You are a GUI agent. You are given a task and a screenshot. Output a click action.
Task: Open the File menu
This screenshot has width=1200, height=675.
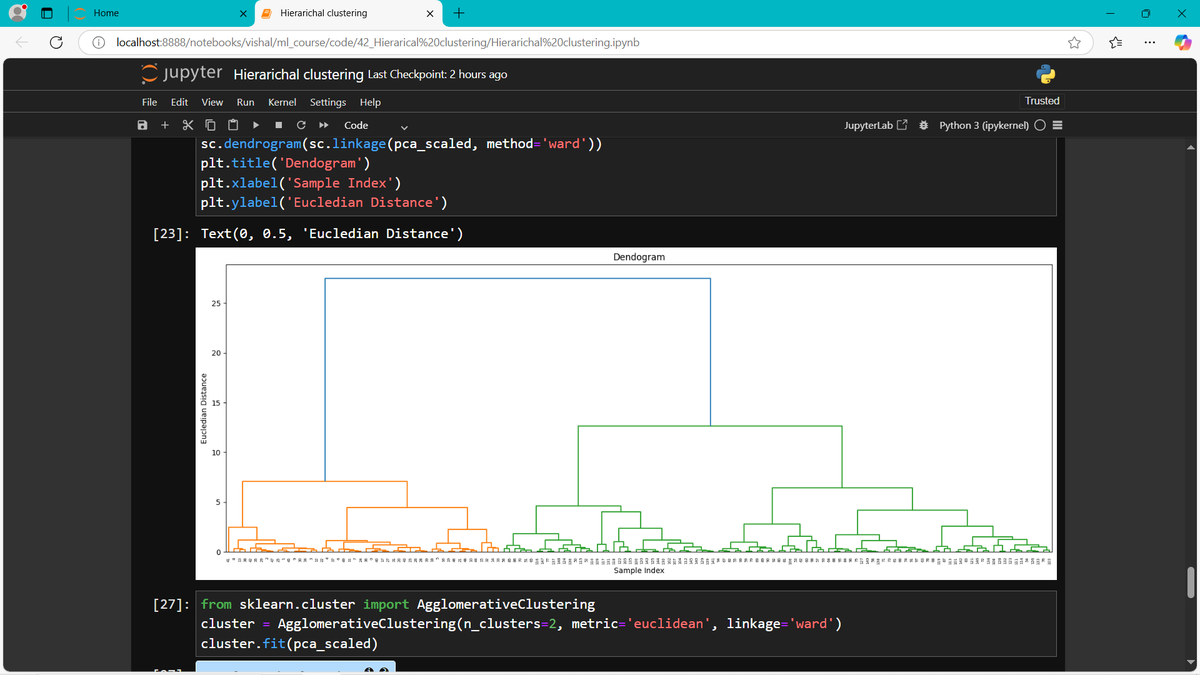click(149, 102)
